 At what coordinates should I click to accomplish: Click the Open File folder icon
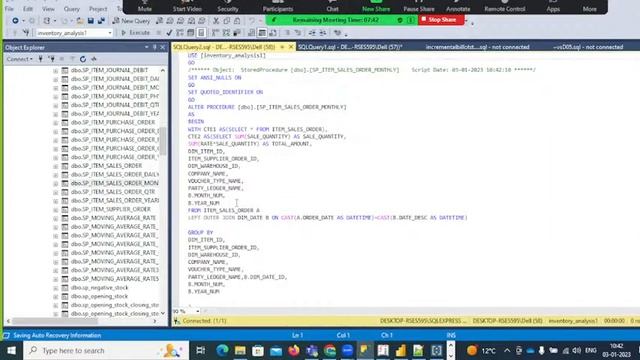point(80,20)
